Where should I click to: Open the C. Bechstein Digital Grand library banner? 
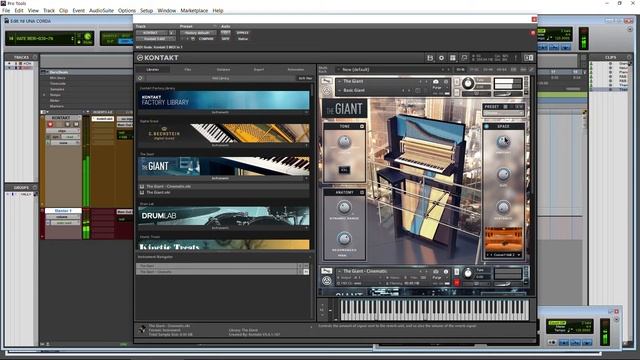coord(224,133)
